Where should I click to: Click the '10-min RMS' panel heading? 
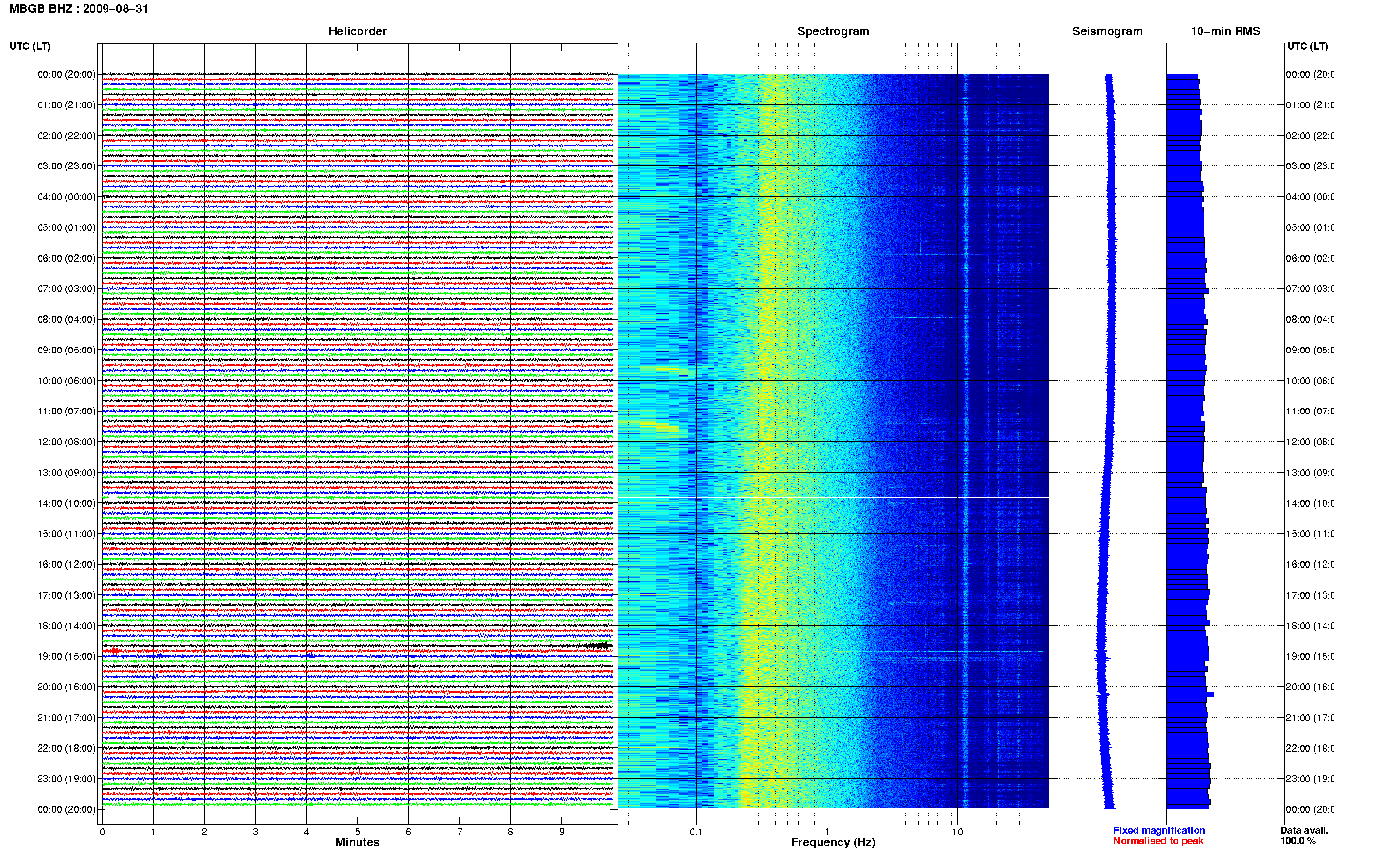pos(1225,31)
